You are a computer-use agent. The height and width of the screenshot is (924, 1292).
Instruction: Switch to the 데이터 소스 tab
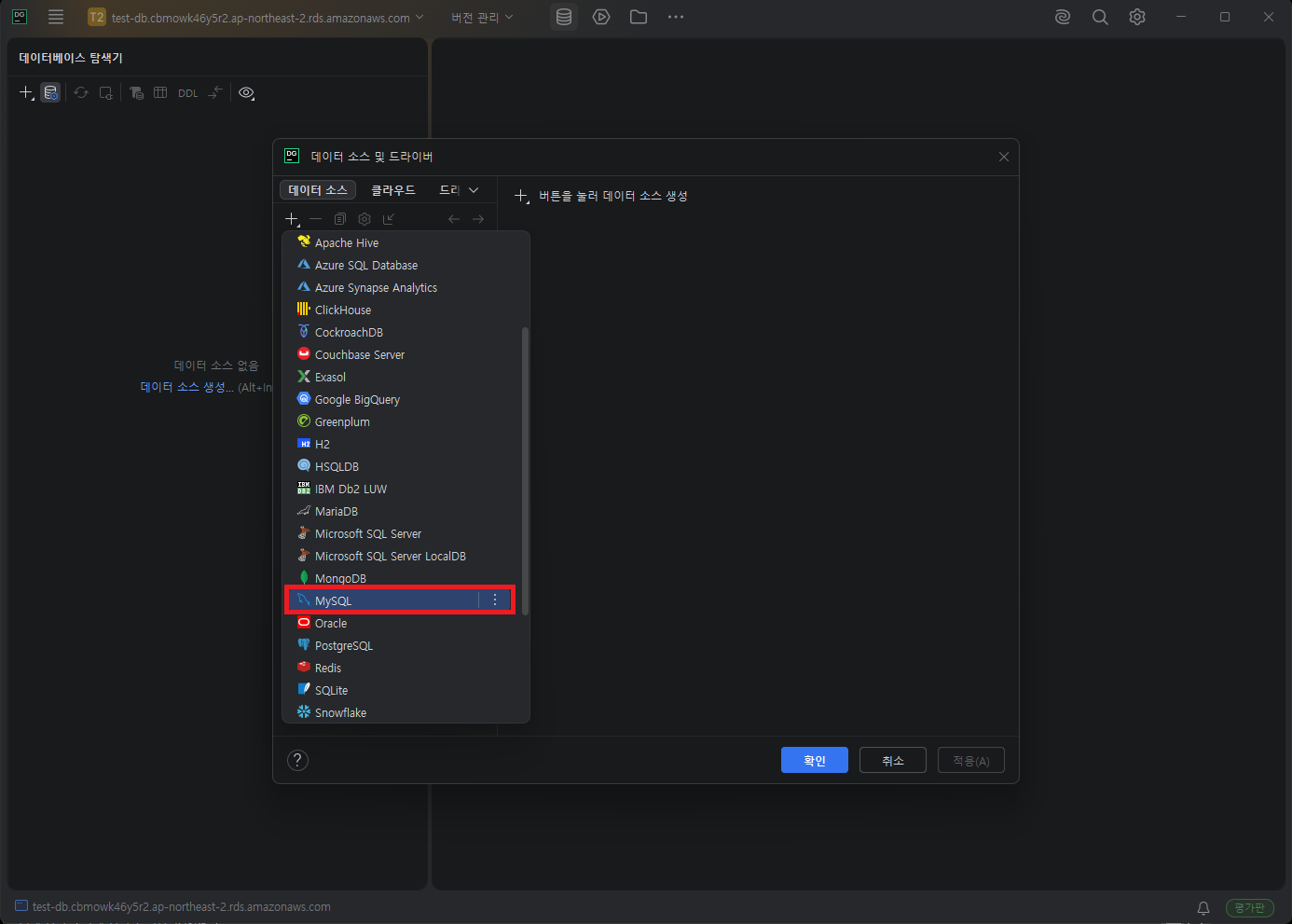pyautogui.click(x=318, y=189)
